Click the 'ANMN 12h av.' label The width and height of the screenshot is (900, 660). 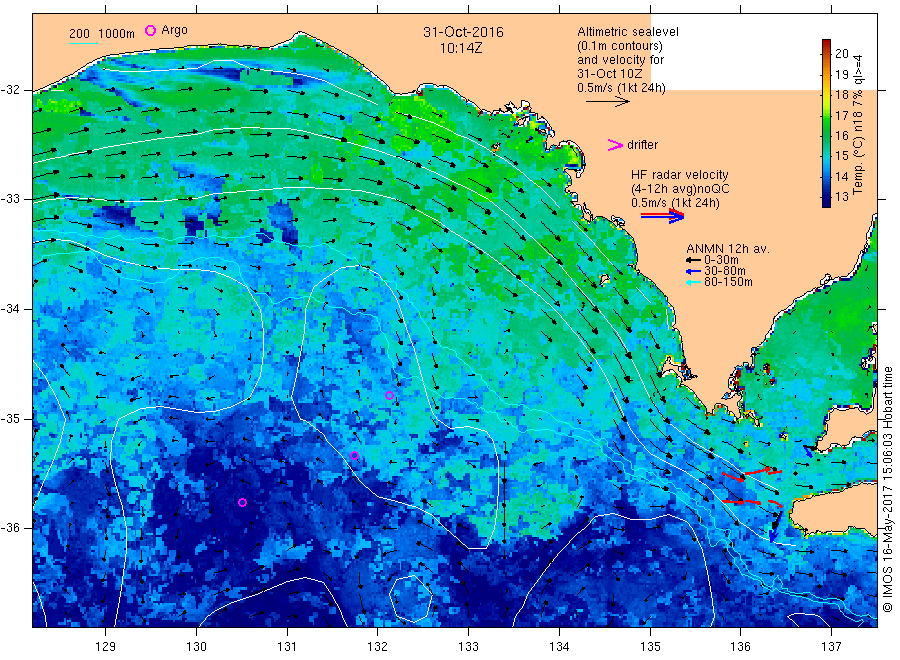point(728,249)
